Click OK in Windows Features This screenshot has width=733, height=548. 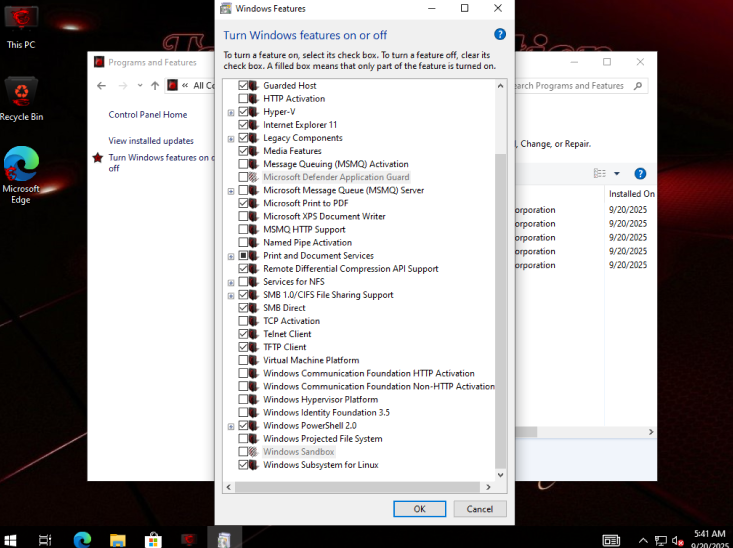point(419,509)
